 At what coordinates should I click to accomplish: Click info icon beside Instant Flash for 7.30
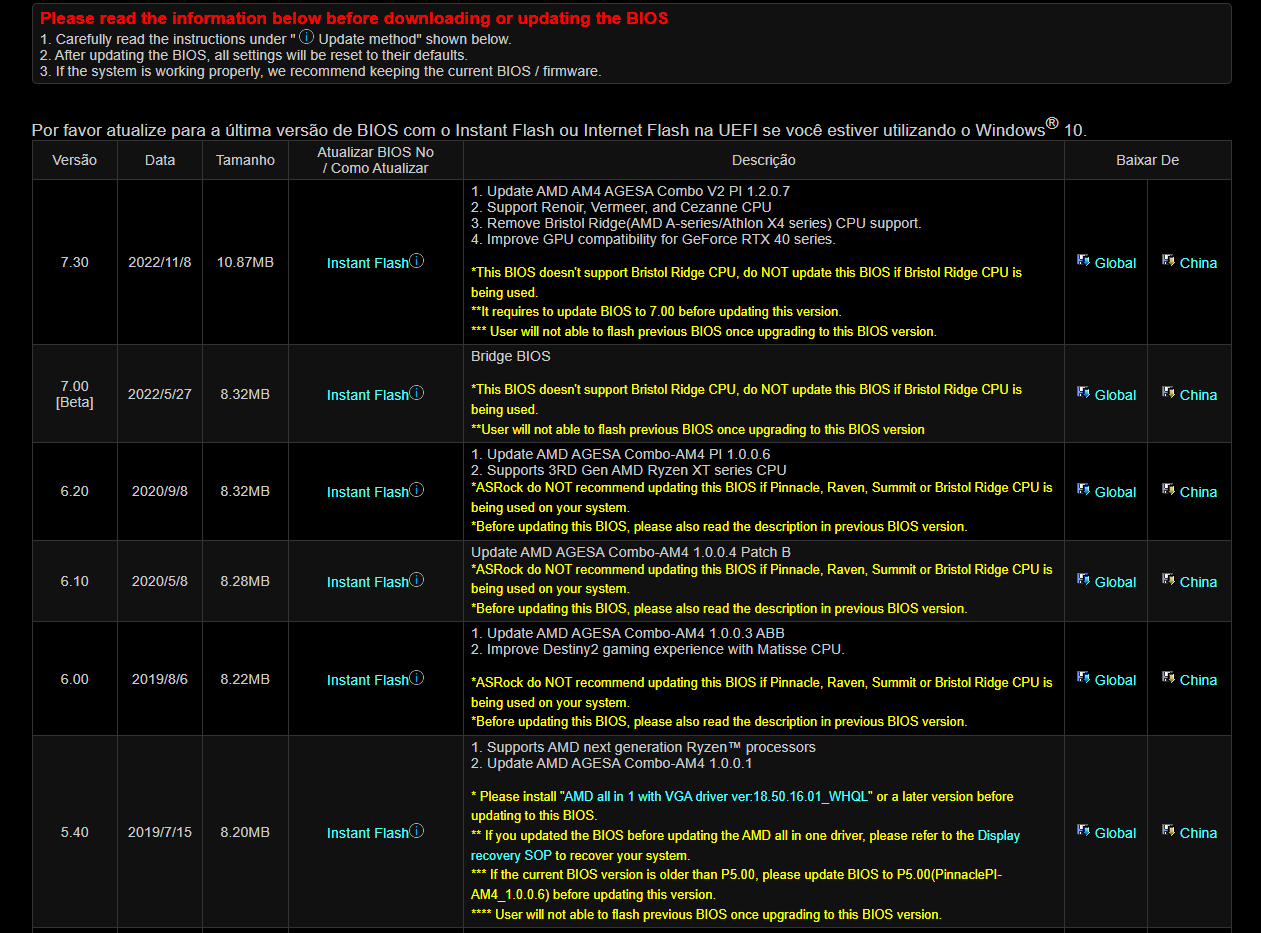(x=417, y=261)
